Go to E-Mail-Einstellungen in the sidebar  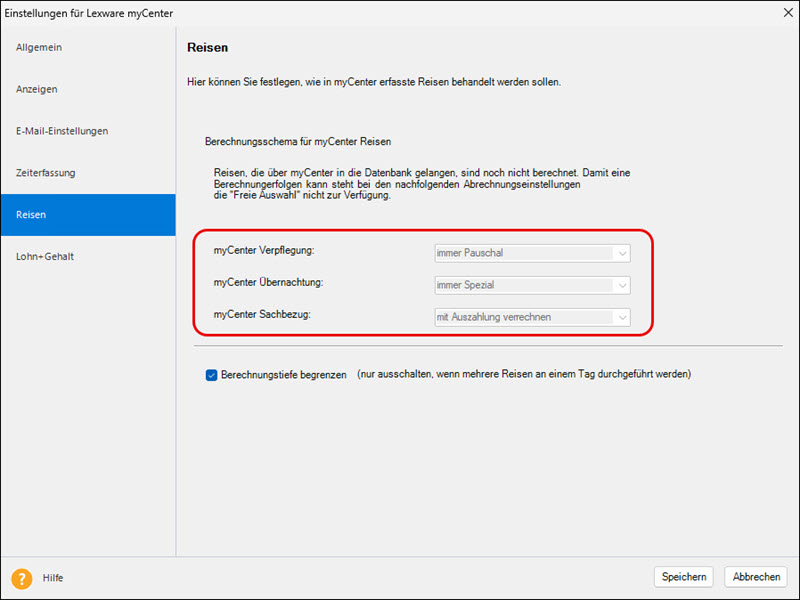pos(62,131)
